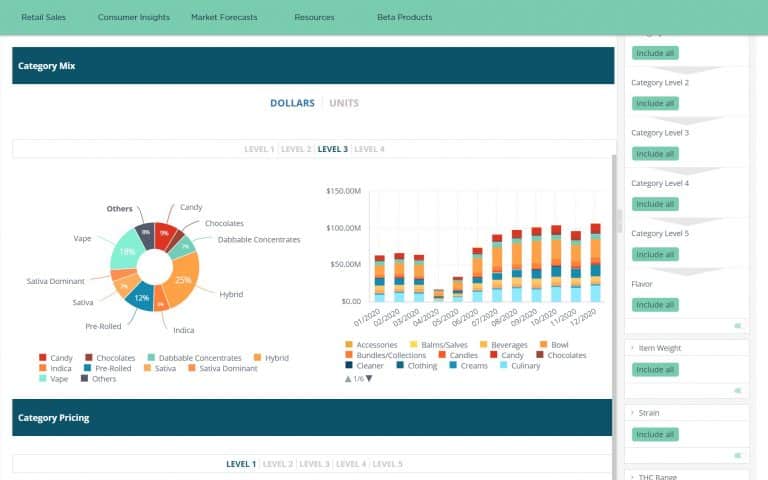768x480 pixels.
Task: Click the 12/2020 stacked bar
Action: point(596,263)
